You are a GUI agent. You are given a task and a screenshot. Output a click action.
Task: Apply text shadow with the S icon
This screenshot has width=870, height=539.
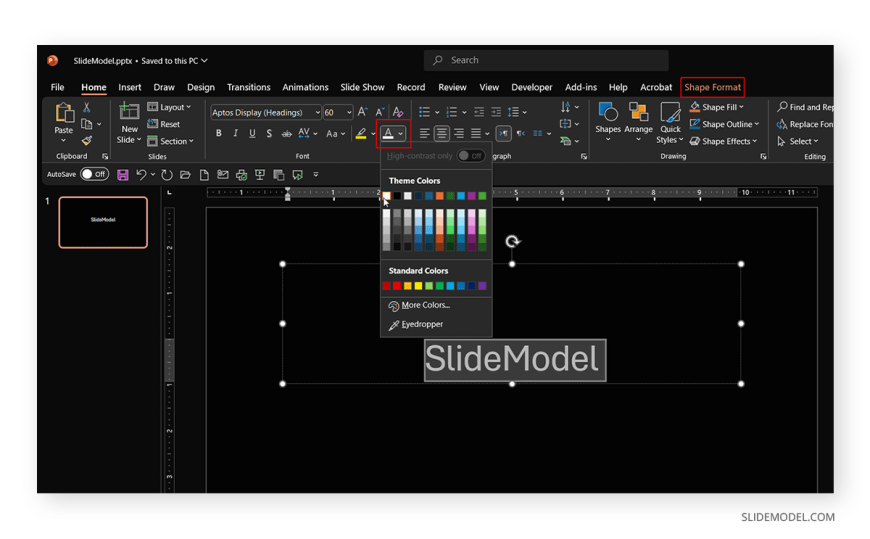tap(269, 134)
